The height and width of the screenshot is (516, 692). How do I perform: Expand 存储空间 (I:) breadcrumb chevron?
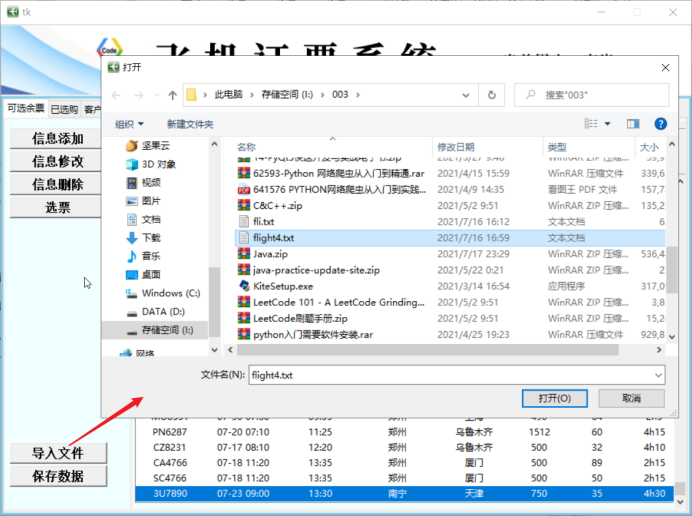click(323, 95)
